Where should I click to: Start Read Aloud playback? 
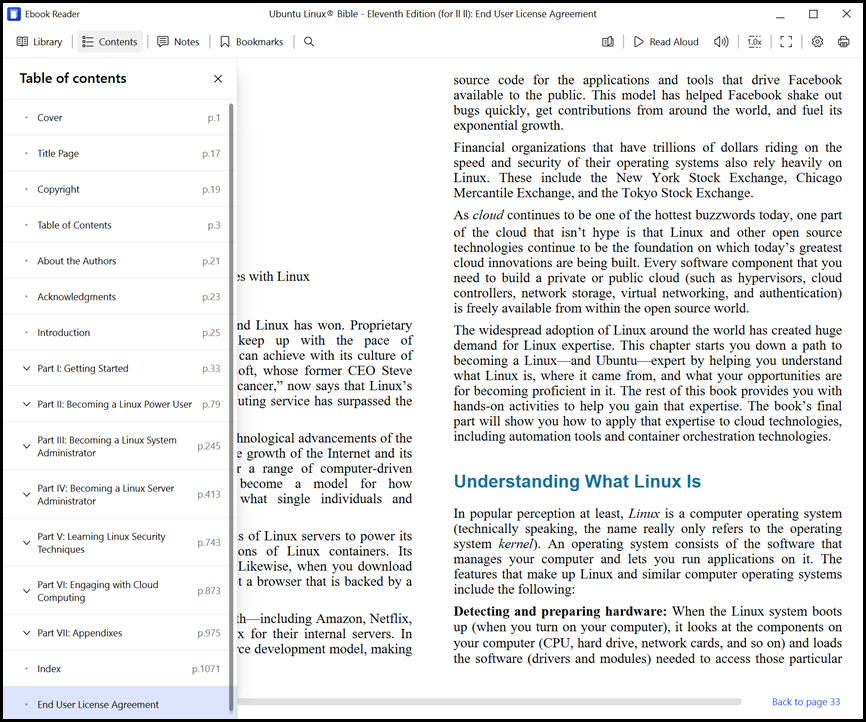(666, 42)
